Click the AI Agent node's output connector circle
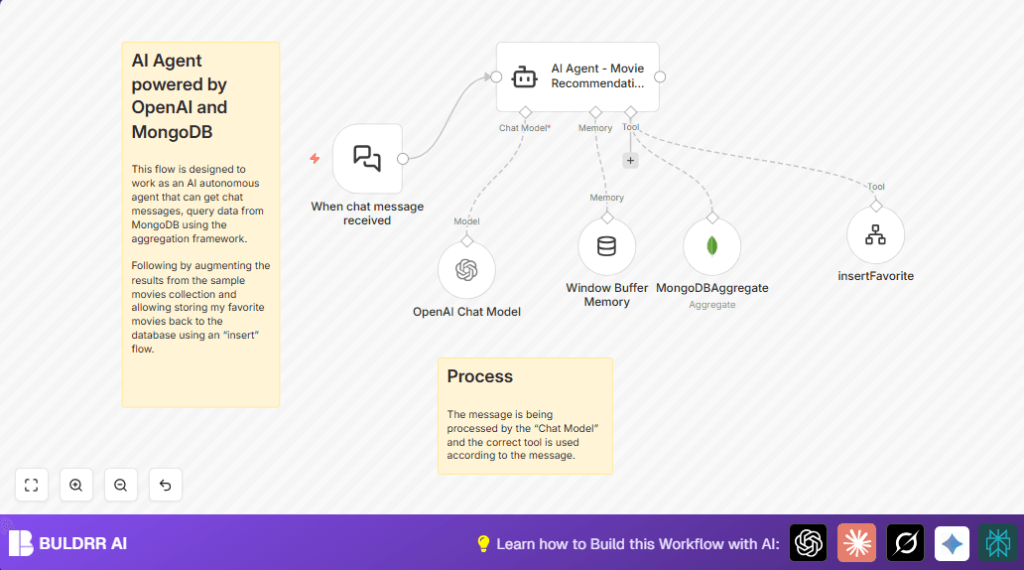Screen dimensions: 1024x570 660,77
